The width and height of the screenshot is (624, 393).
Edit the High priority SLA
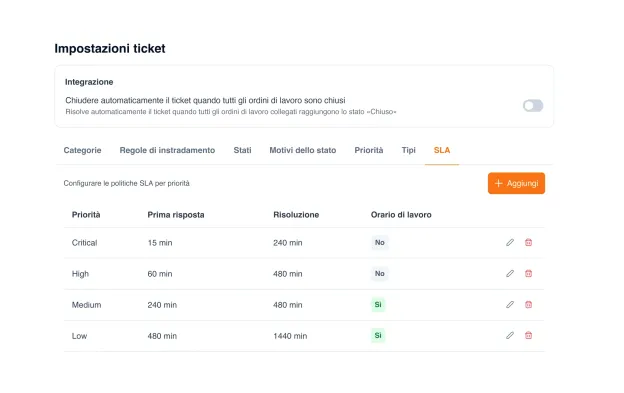[510, 273]
